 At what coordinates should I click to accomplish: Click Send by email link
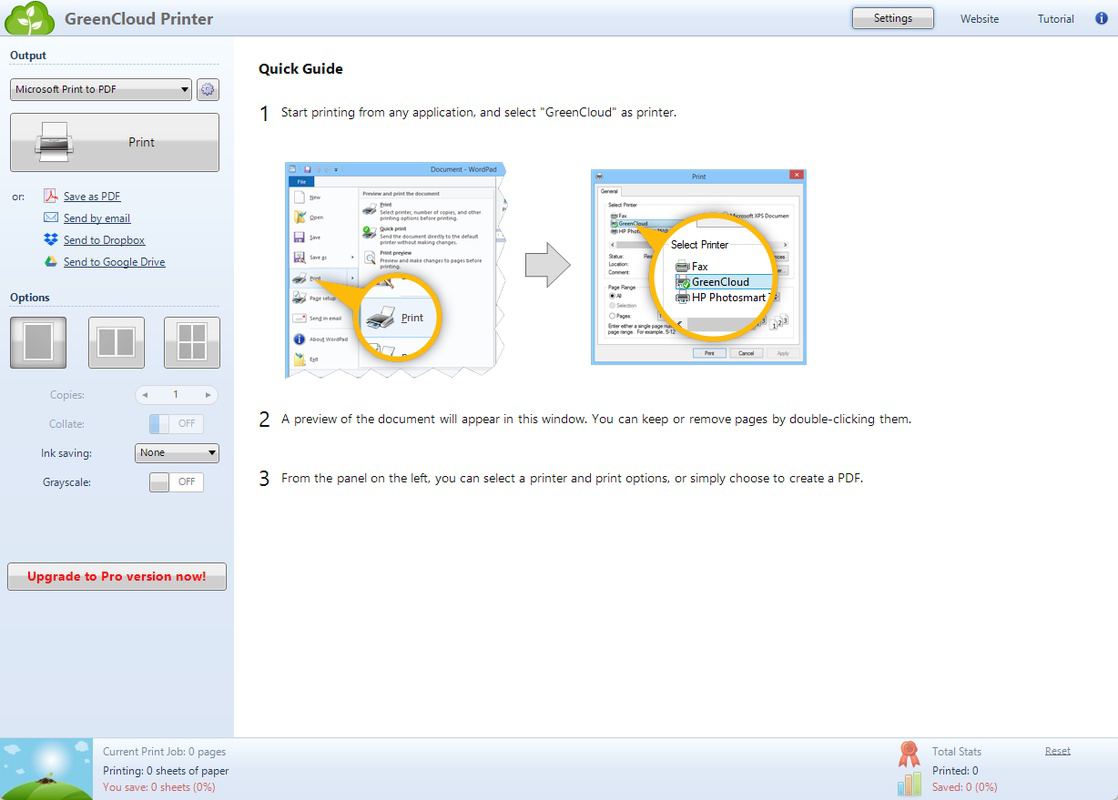click(x=97, y=218)
